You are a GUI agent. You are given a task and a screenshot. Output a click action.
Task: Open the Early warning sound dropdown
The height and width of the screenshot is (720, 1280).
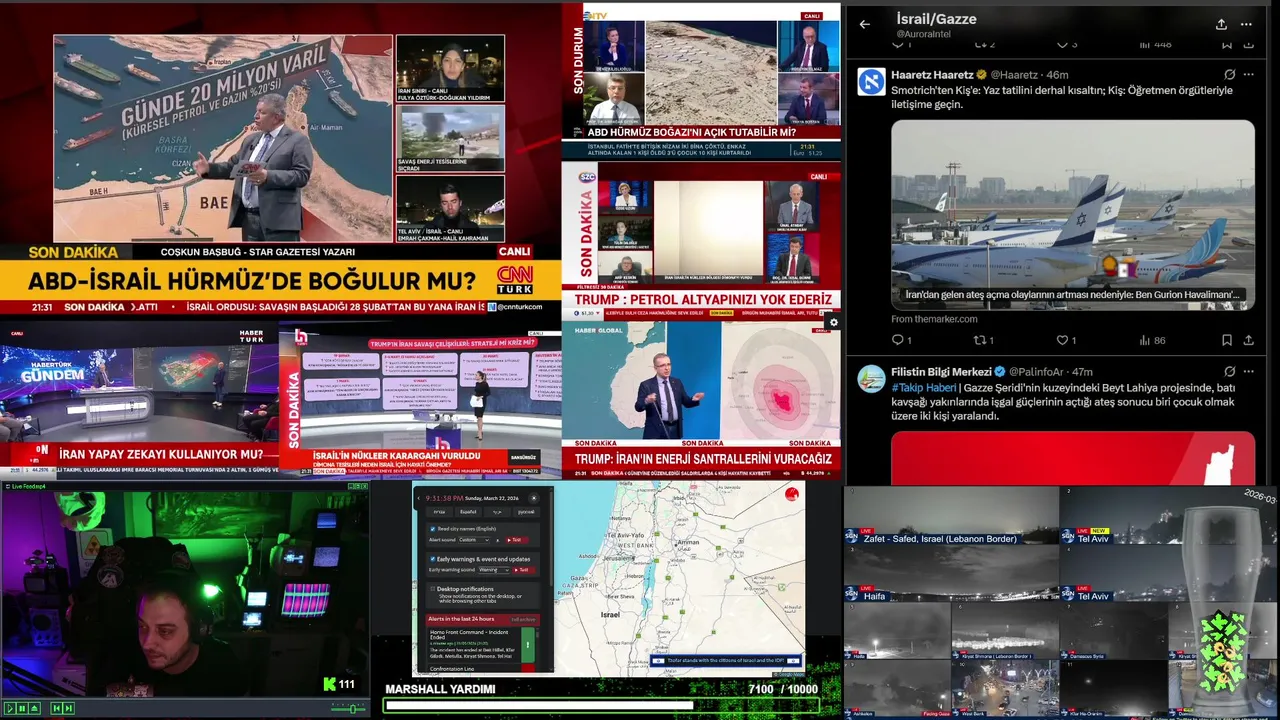[x=494, y=570]
